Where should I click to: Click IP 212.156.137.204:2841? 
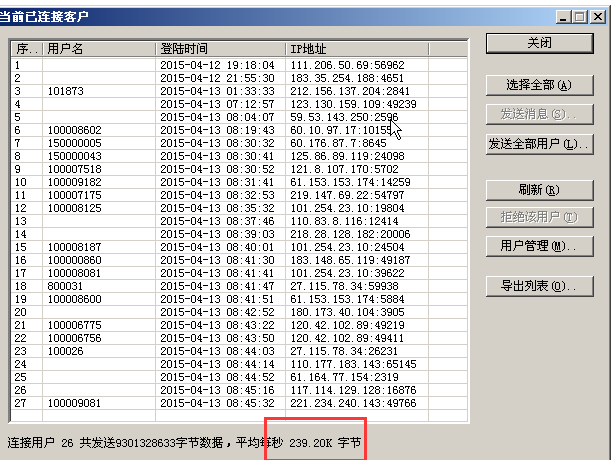coord(350,91)
